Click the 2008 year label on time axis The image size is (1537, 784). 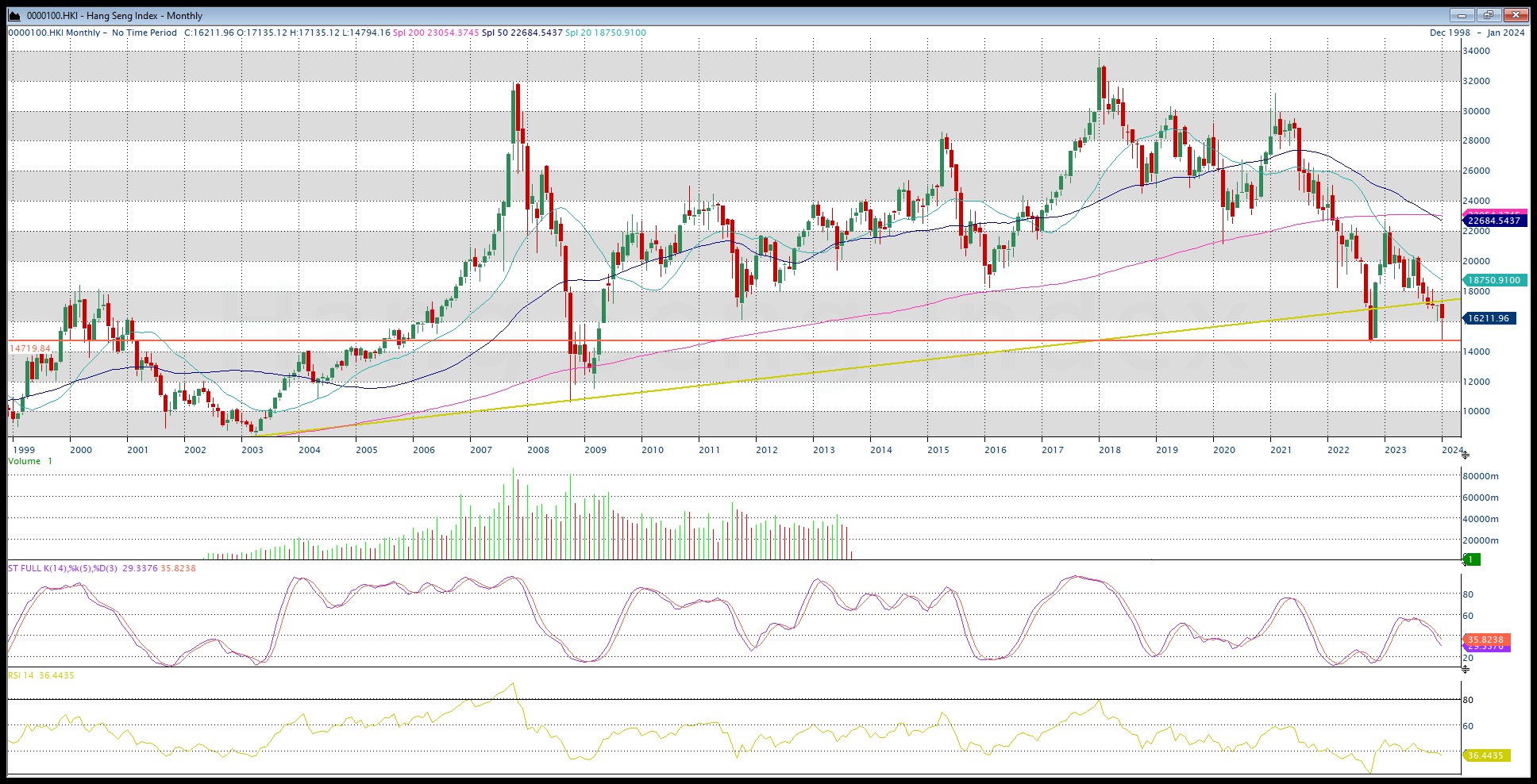(x=538, y=450)
